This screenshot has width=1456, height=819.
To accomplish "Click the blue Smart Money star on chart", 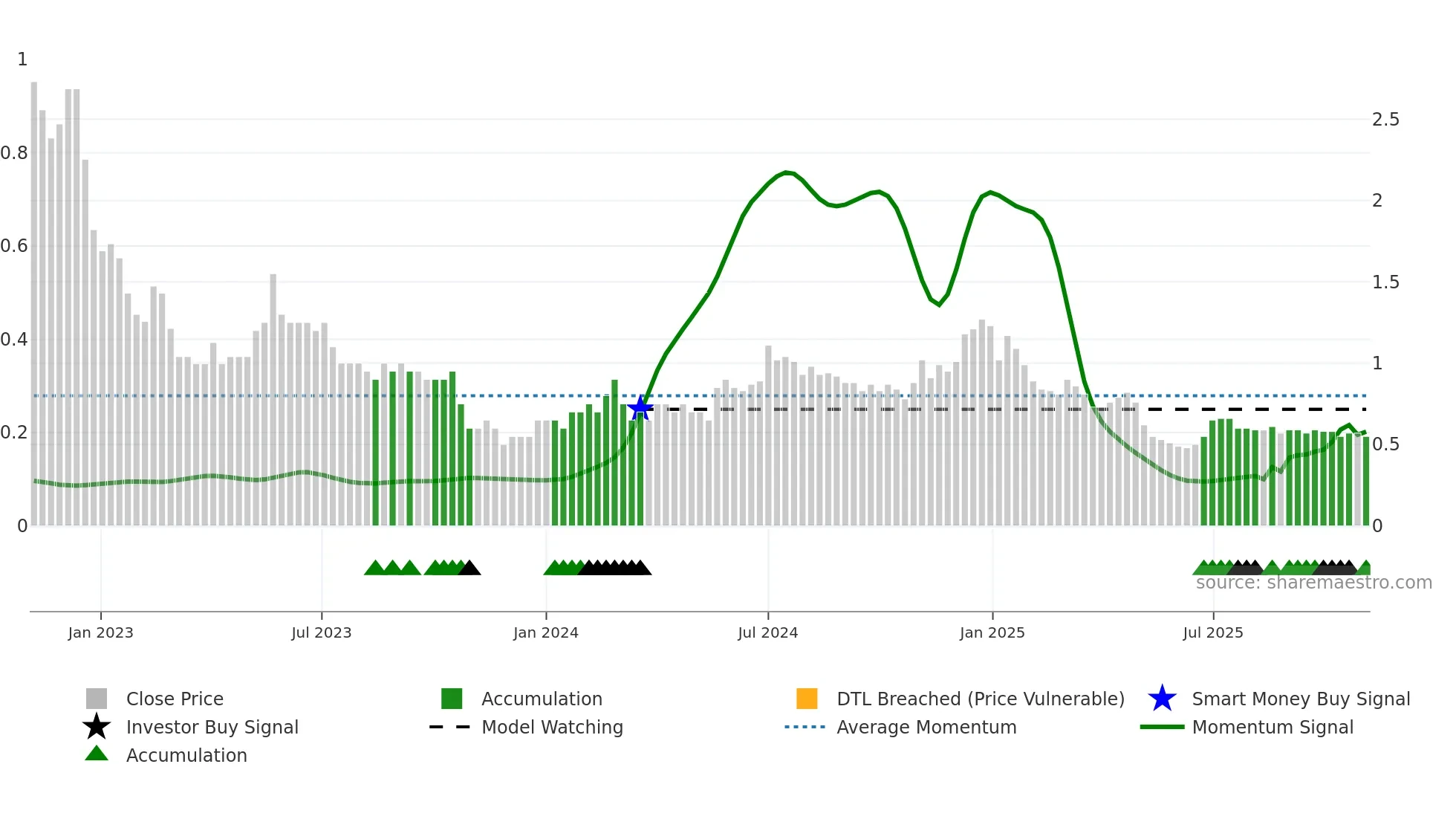I will [x=640, y=408].
